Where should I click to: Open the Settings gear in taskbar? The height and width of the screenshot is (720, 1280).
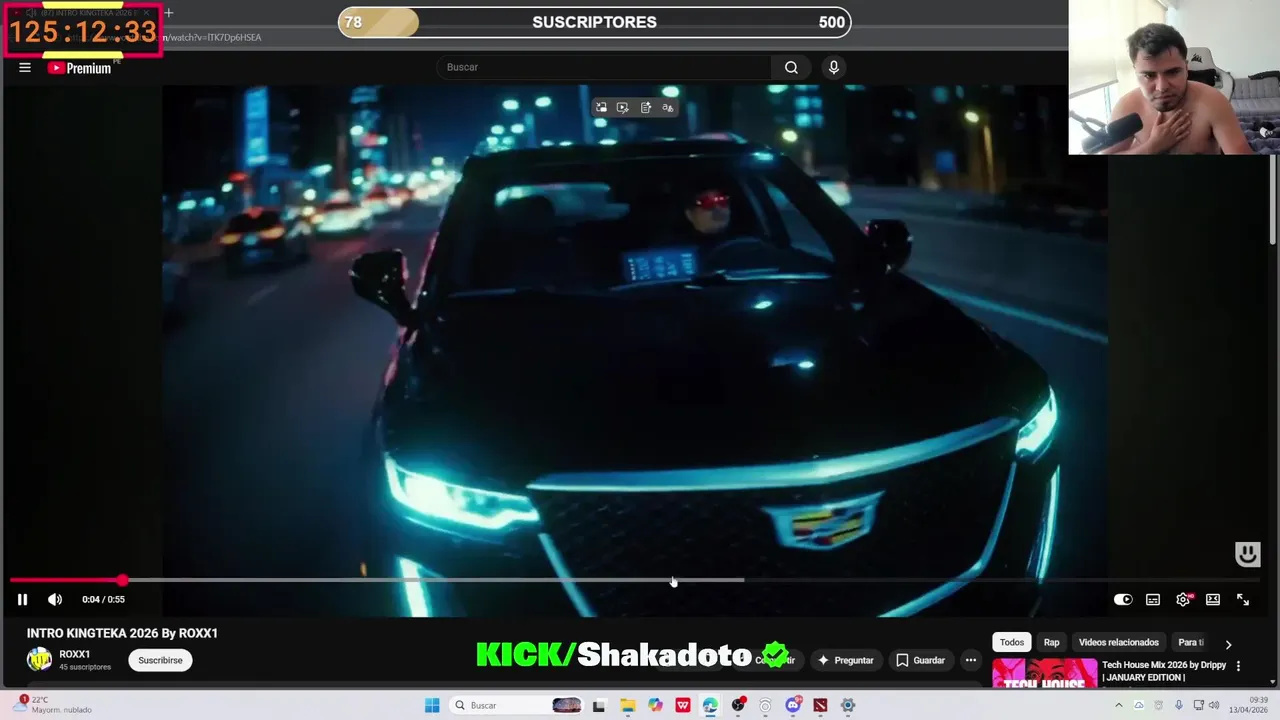[848, 705]
